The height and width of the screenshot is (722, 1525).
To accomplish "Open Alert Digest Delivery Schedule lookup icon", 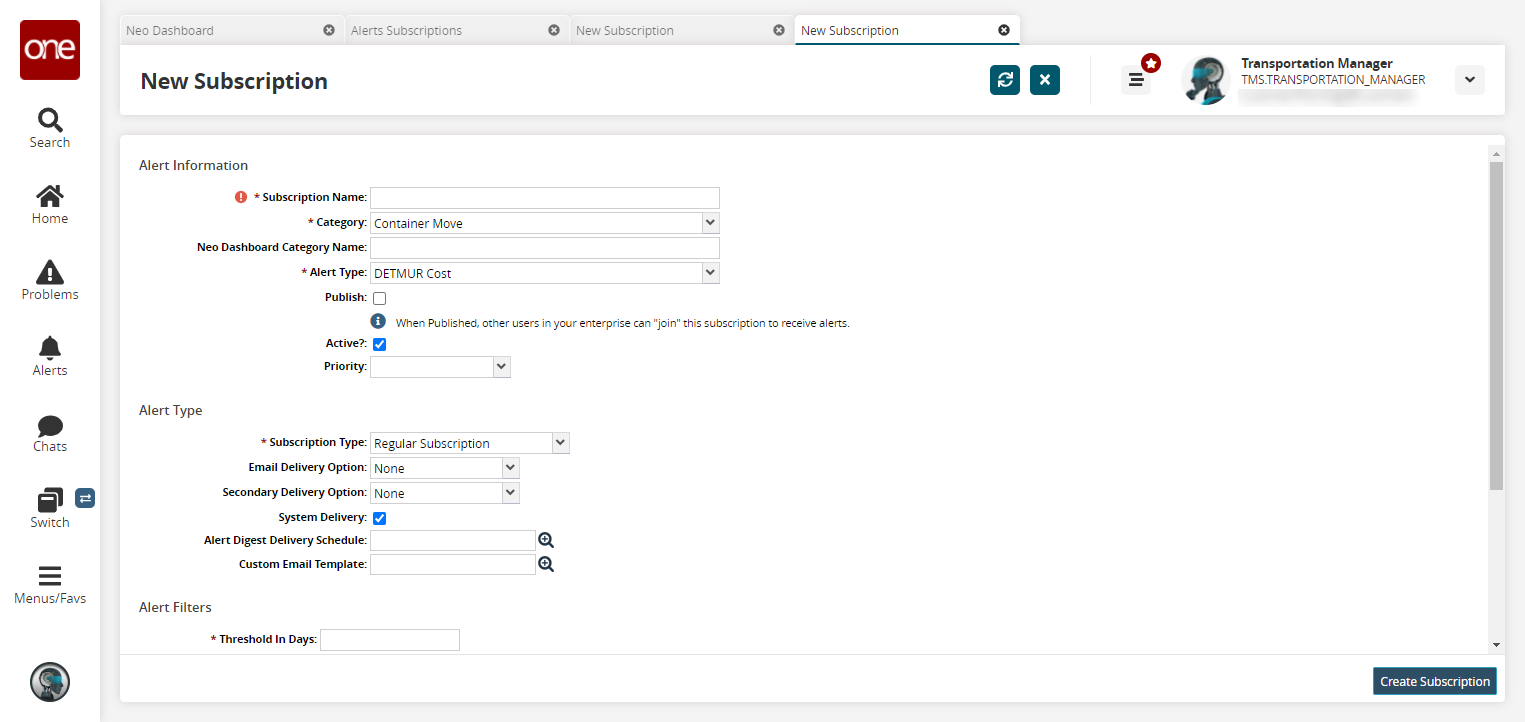I will pos(546,540).
